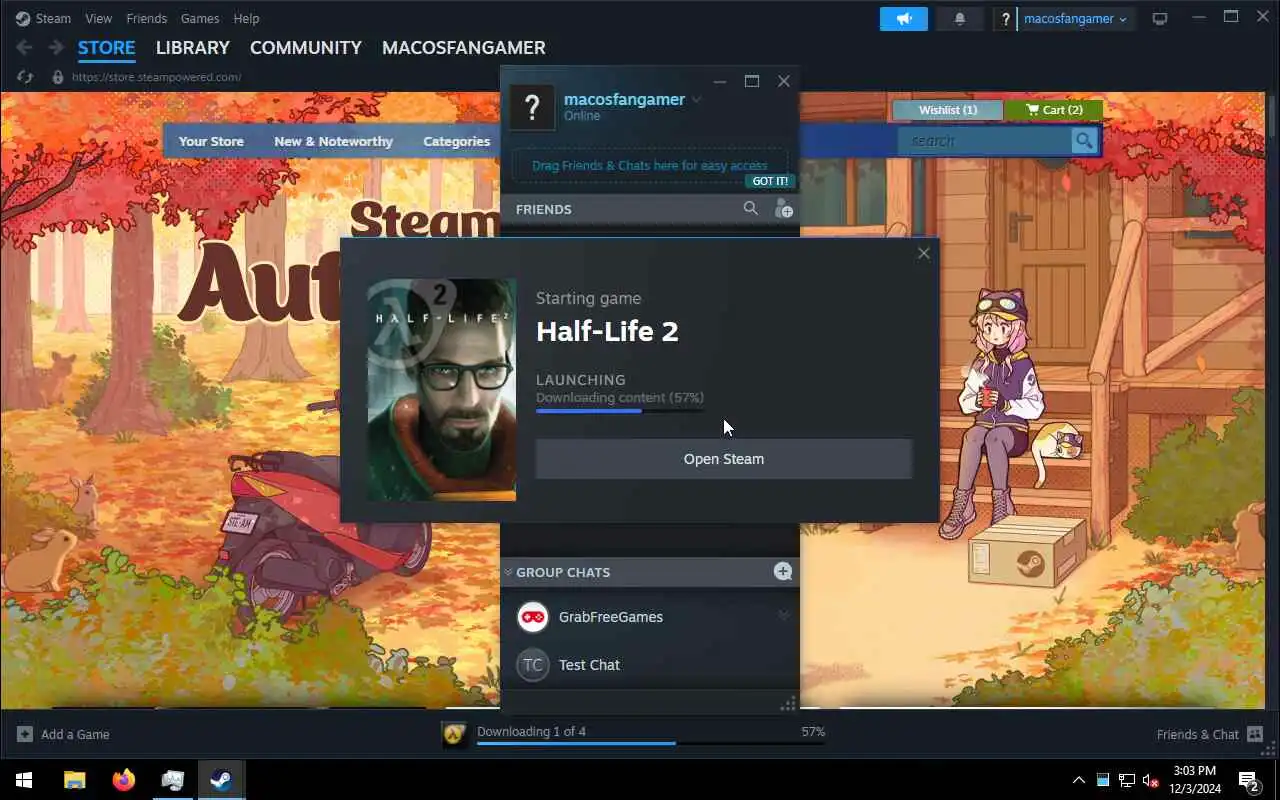Open the Windows notification center
Viewport: 1280px width, 800px height.
click(1248, 780)
